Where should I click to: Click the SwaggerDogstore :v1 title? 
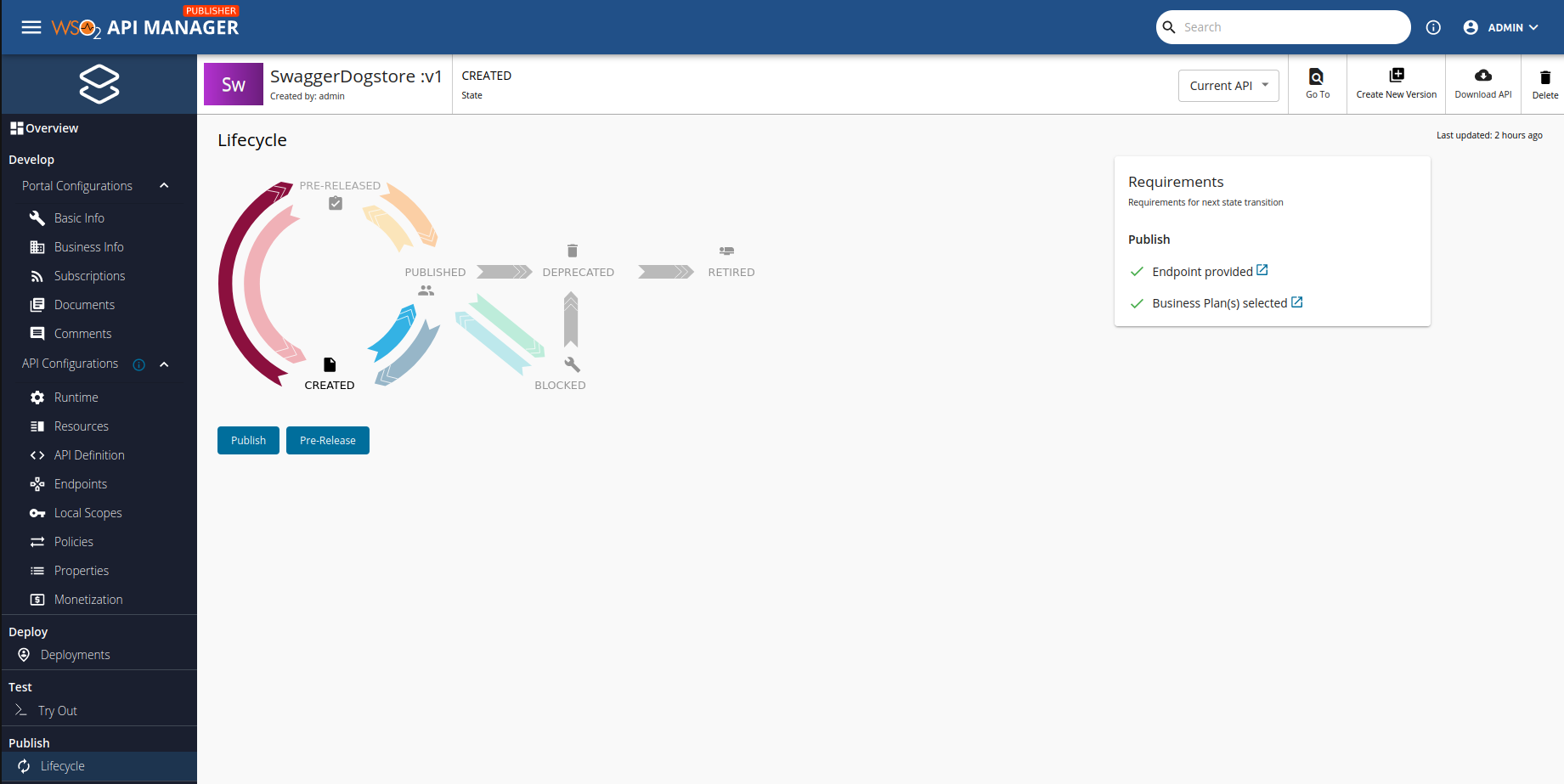[356, 76]
